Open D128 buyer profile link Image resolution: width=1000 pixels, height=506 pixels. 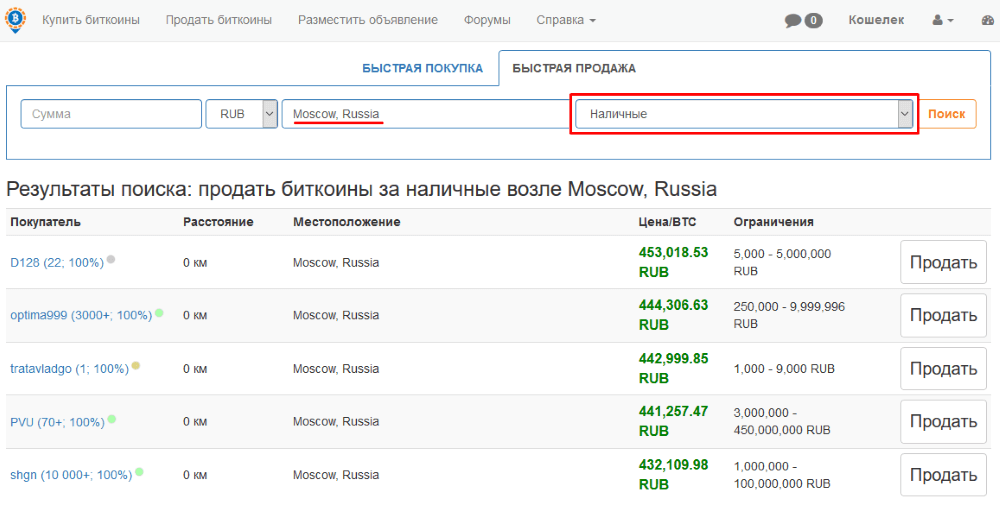57,263
